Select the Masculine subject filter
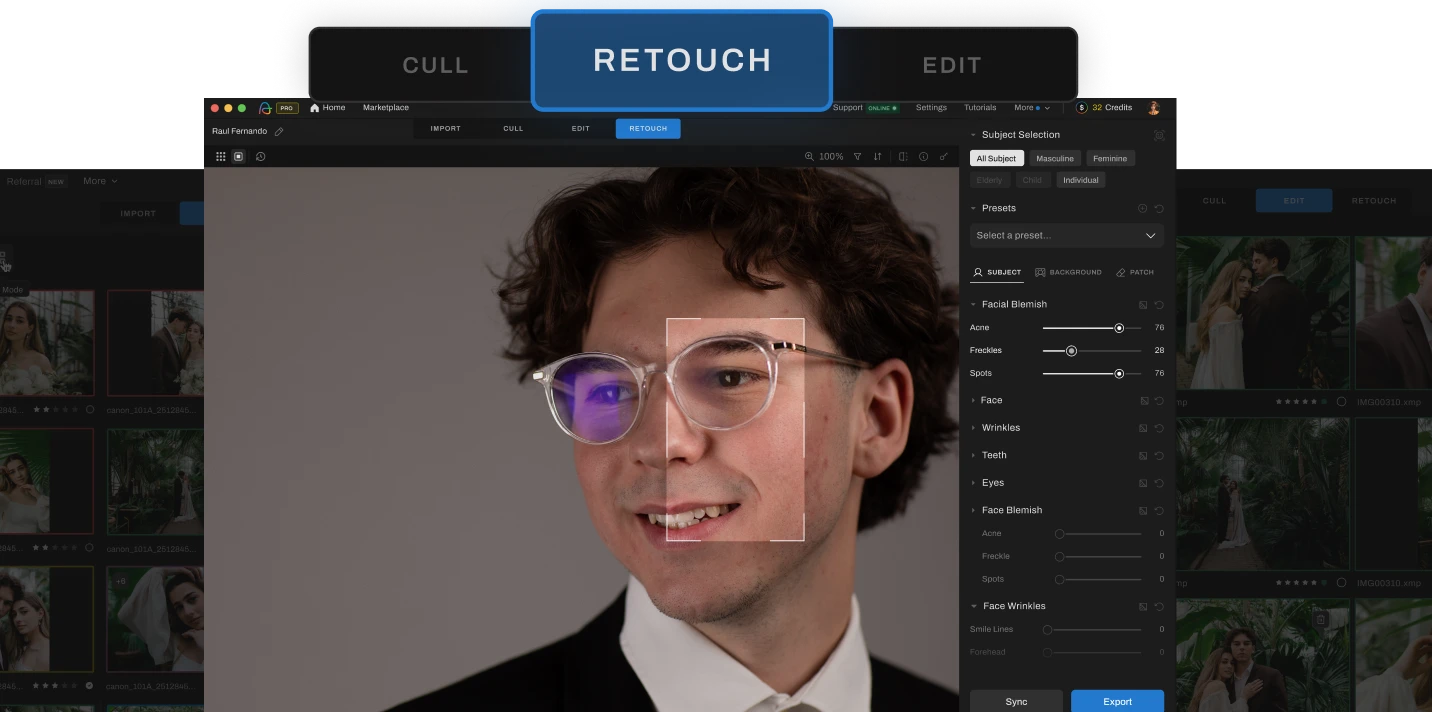Screen dimensions: 1432x712 coord(1055,158)
